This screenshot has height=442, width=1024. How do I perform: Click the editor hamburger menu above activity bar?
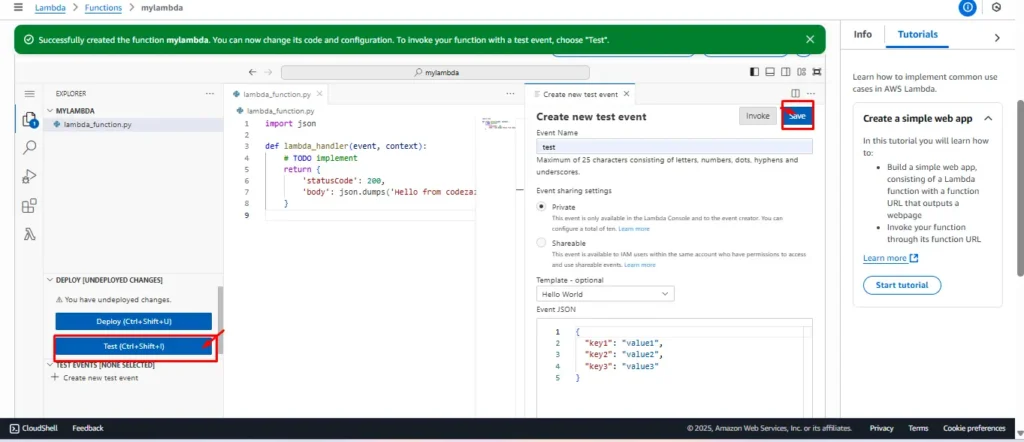[x=29, y=94]
